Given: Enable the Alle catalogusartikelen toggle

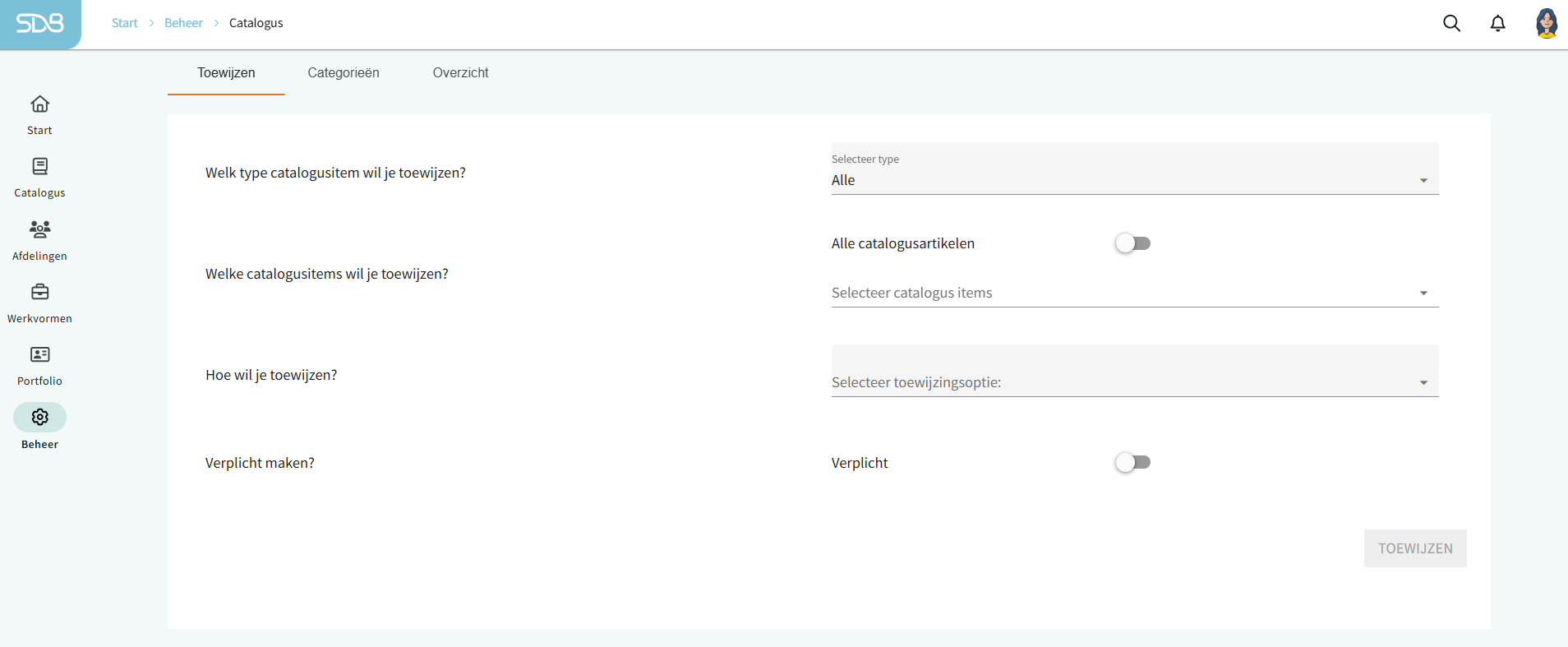Looking at the screenshot, I should coord(1132,243).
